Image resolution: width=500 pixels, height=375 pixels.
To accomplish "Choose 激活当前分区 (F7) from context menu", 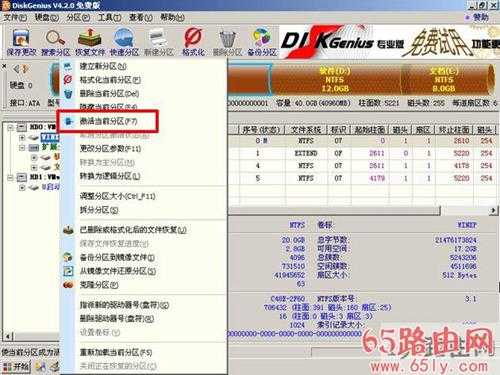I will (107, 121).
